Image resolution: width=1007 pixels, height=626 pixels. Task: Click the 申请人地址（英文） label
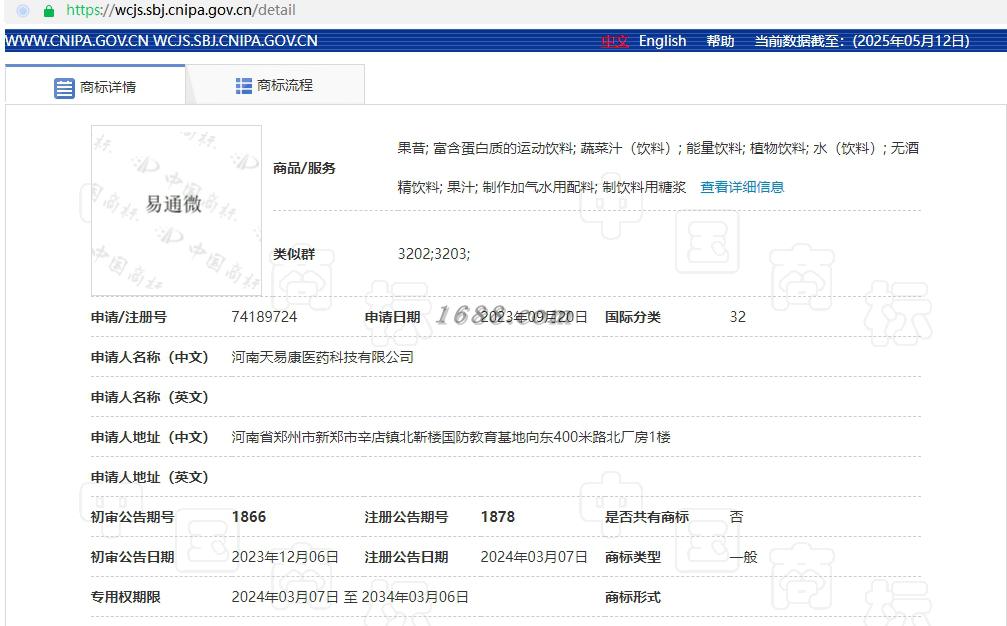149,477
